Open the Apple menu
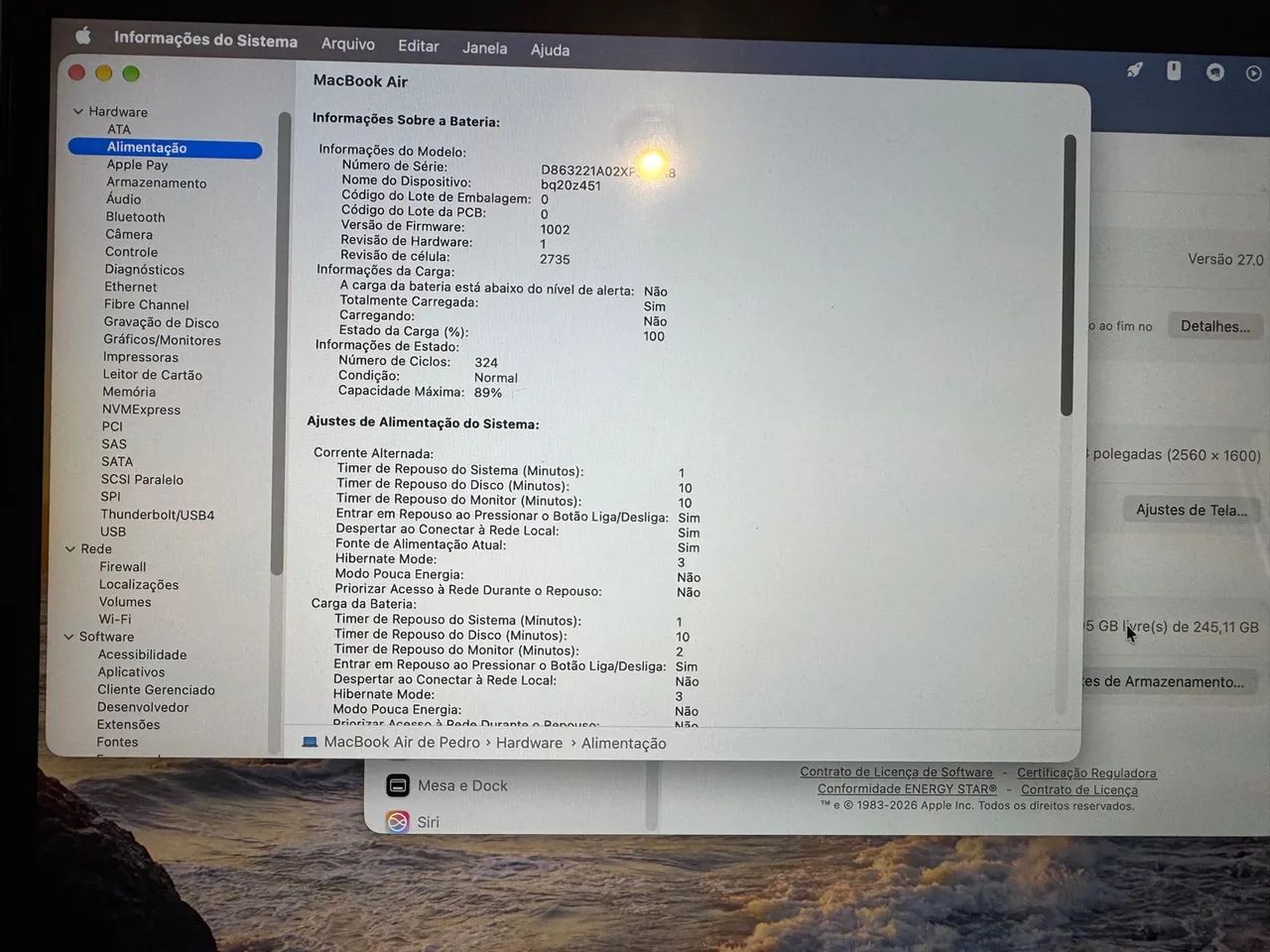Image resolution: width=1270 pixels, height=952 pixels. coord(83,36)
